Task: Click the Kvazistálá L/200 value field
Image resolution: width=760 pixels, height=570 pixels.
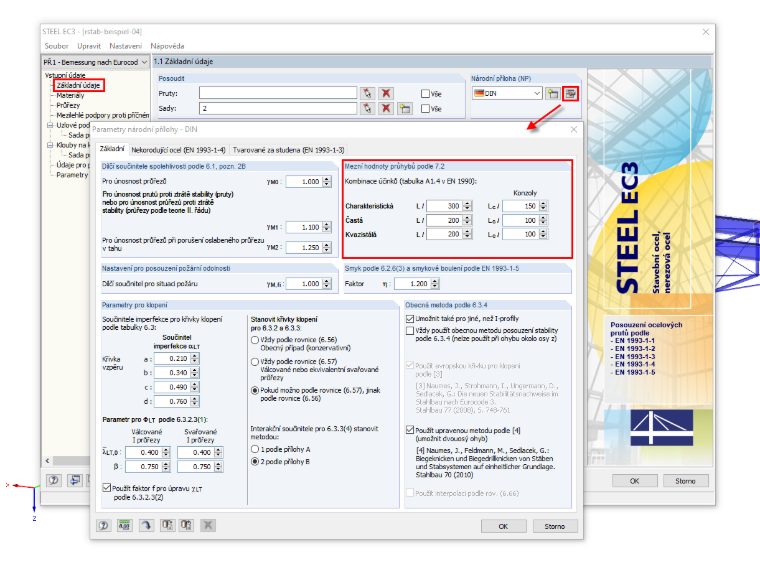Action: pos(444,235)
